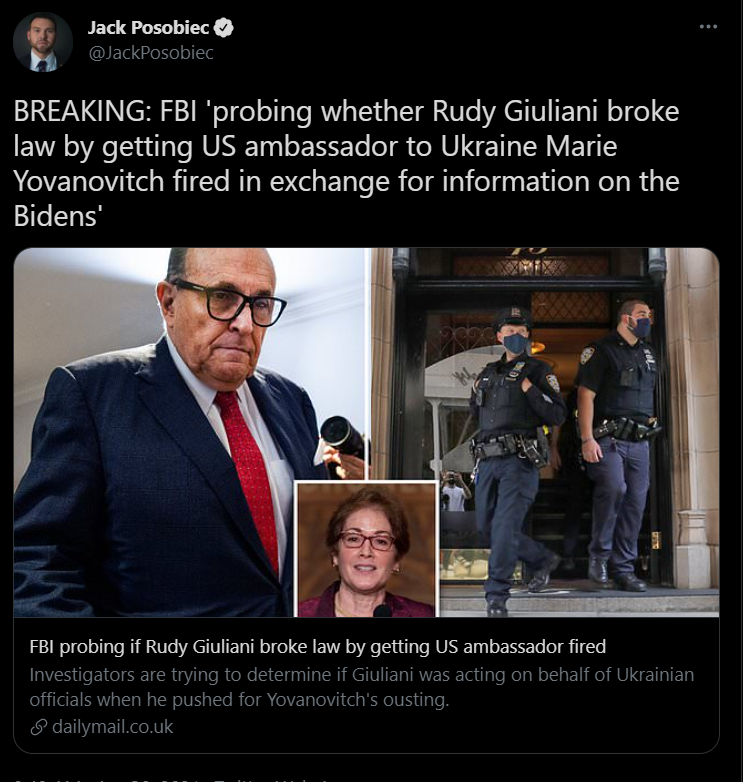
Task: Visit the @JackPosobiec handle link
Action: tap(151, 53)
